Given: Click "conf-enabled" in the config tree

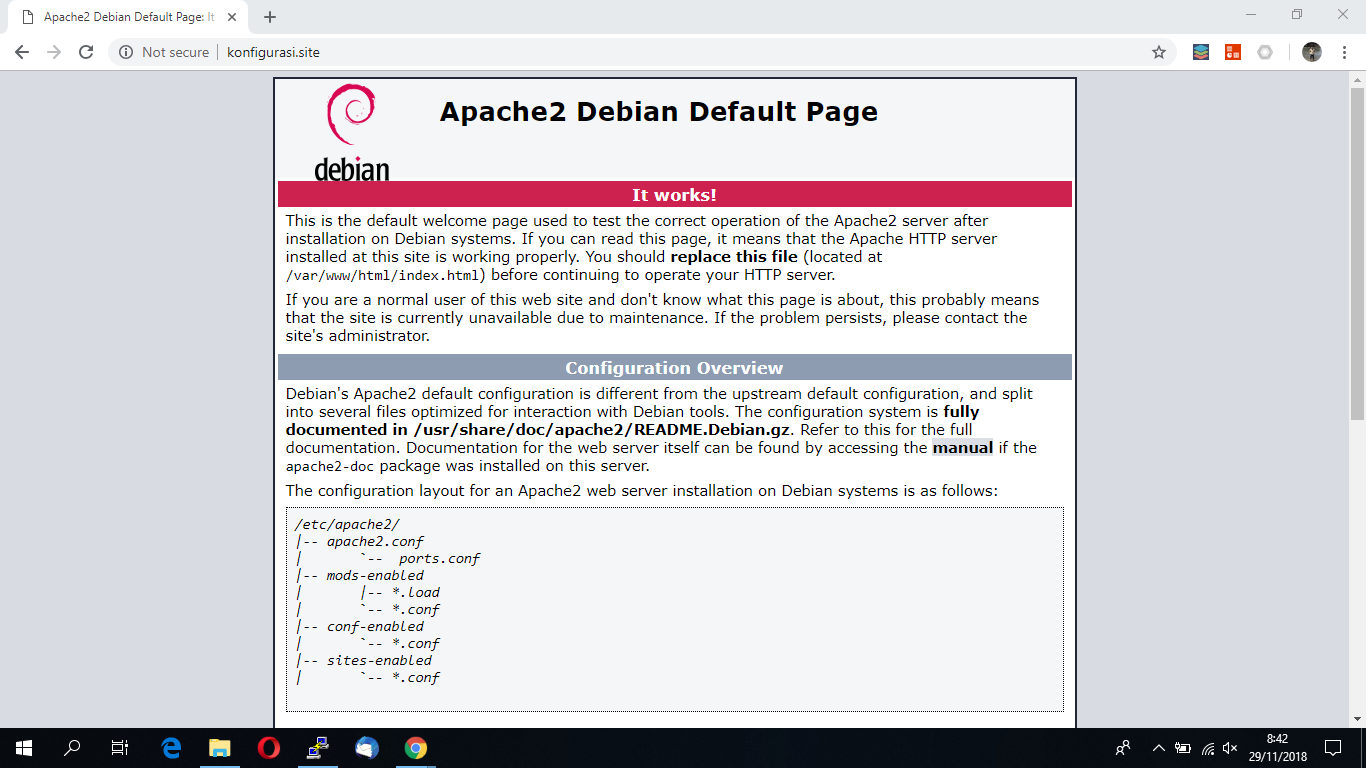Looking at the screenshot, I should pyautogui.click(x=375, y=626).
